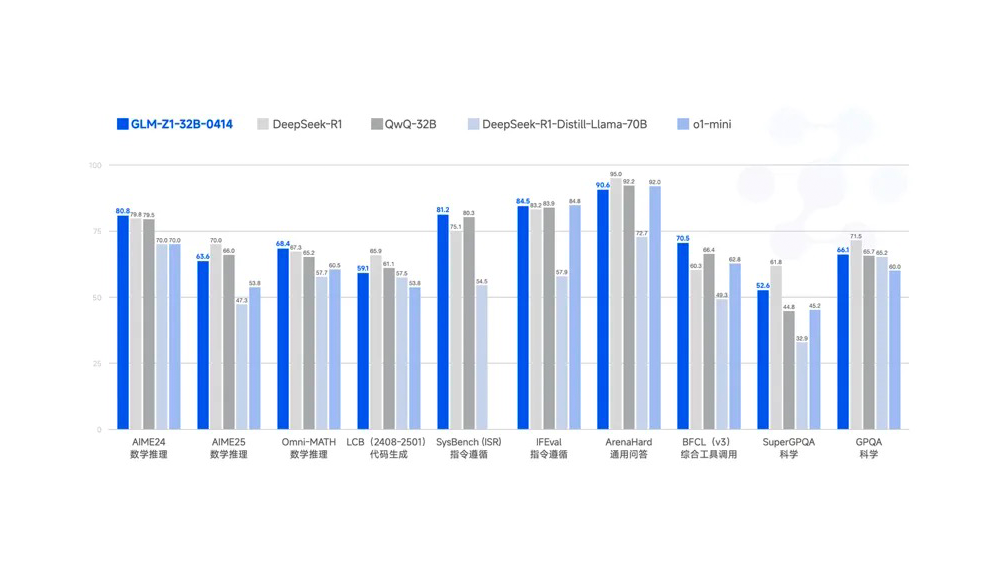
Task: Select the GLM-Z1-32B-0414 legend label
Action: coord(182,124)
